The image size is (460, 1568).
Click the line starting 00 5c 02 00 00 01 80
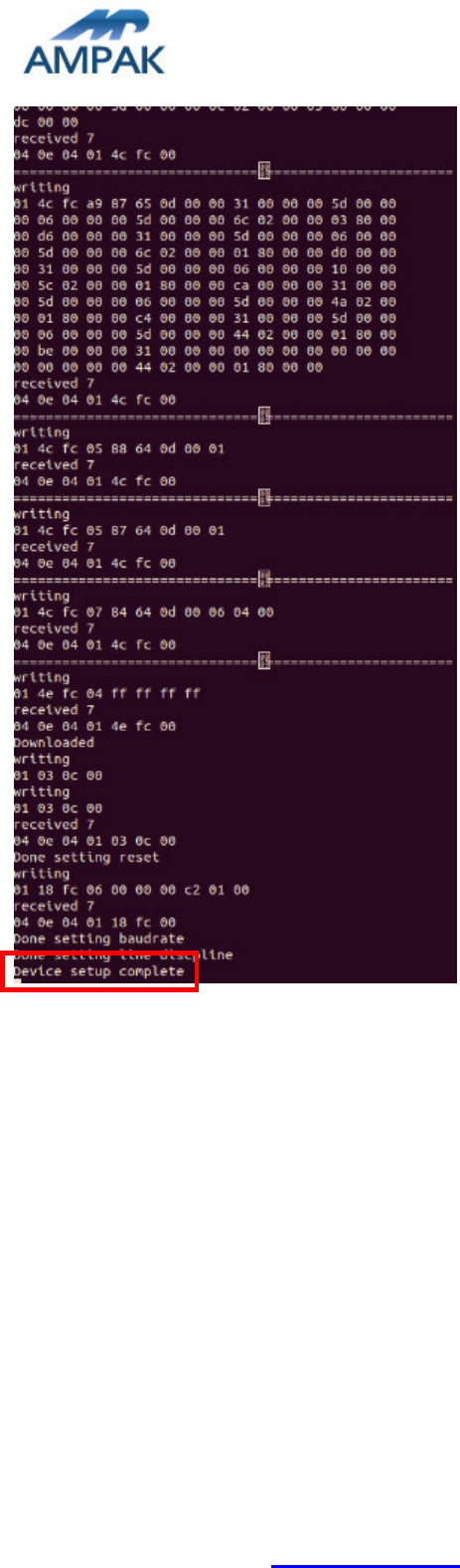pyautogui.click(x=205, y=284)
